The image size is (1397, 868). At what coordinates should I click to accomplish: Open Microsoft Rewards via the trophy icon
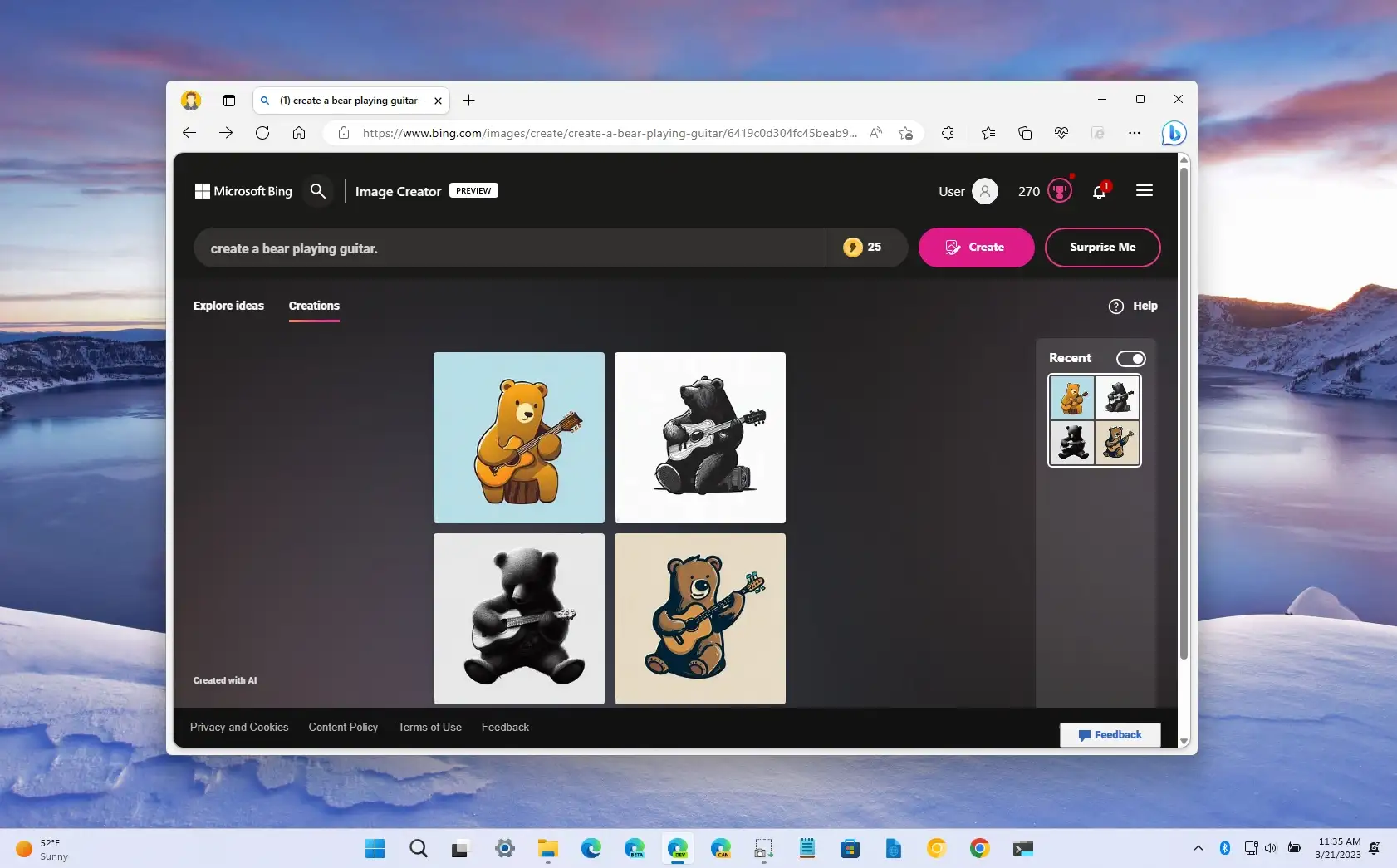tap(1061, 190)
